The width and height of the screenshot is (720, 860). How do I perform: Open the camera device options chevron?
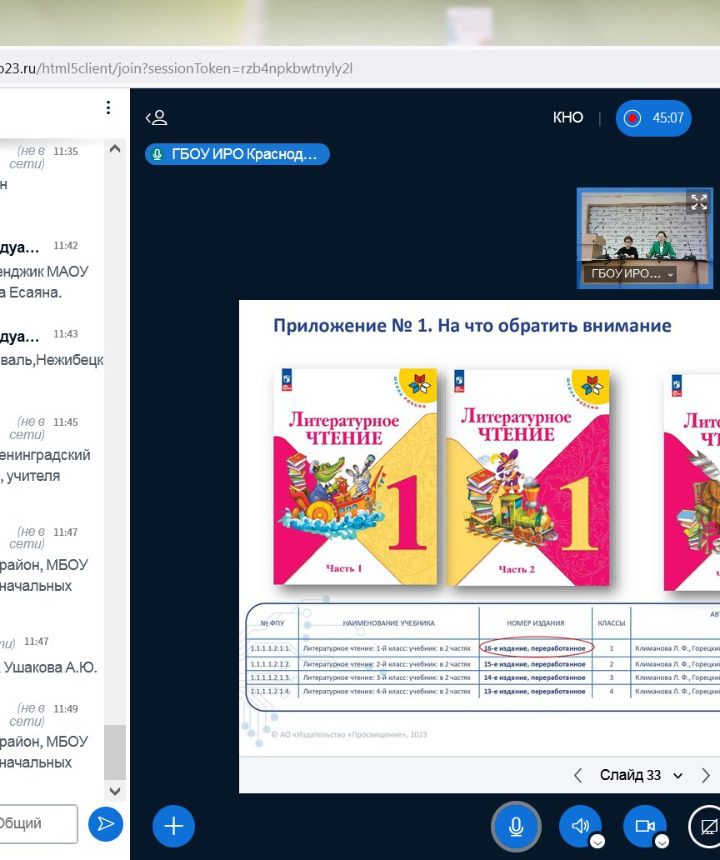coord(661,841)
